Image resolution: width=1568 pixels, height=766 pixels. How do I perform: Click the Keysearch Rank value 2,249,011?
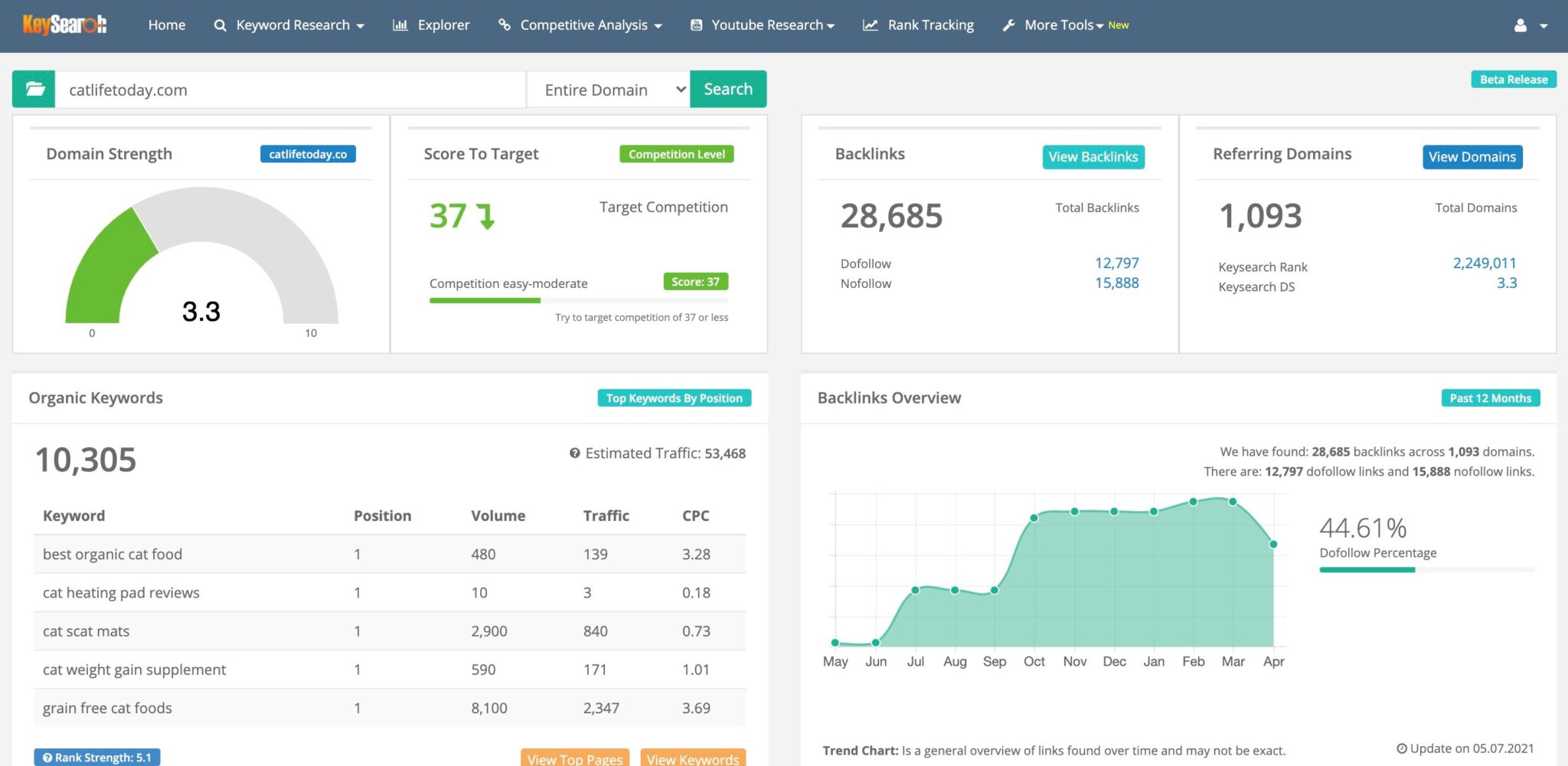(x=1485, y=263)
